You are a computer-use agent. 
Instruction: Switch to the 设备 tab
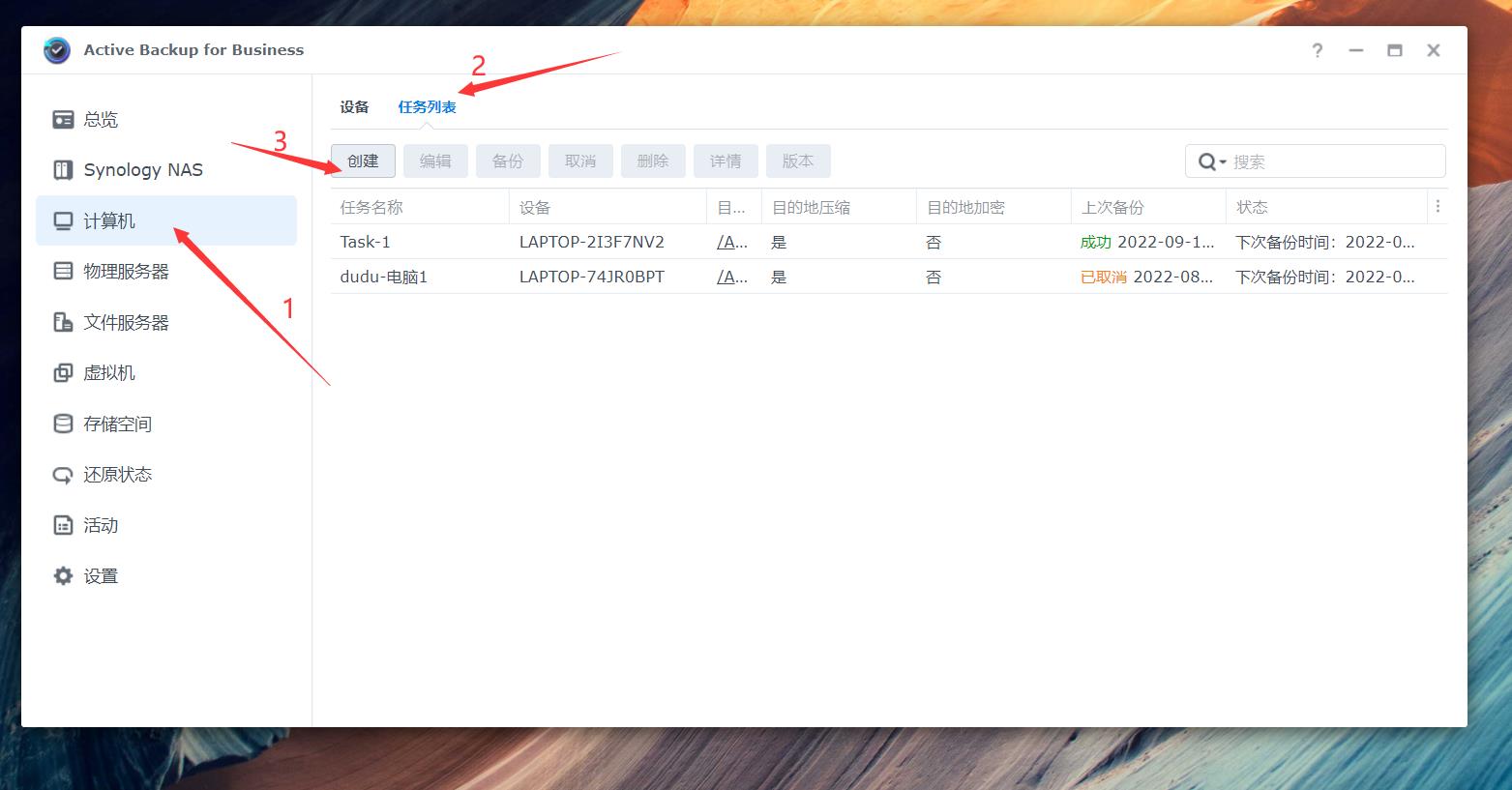pos(355,107)
